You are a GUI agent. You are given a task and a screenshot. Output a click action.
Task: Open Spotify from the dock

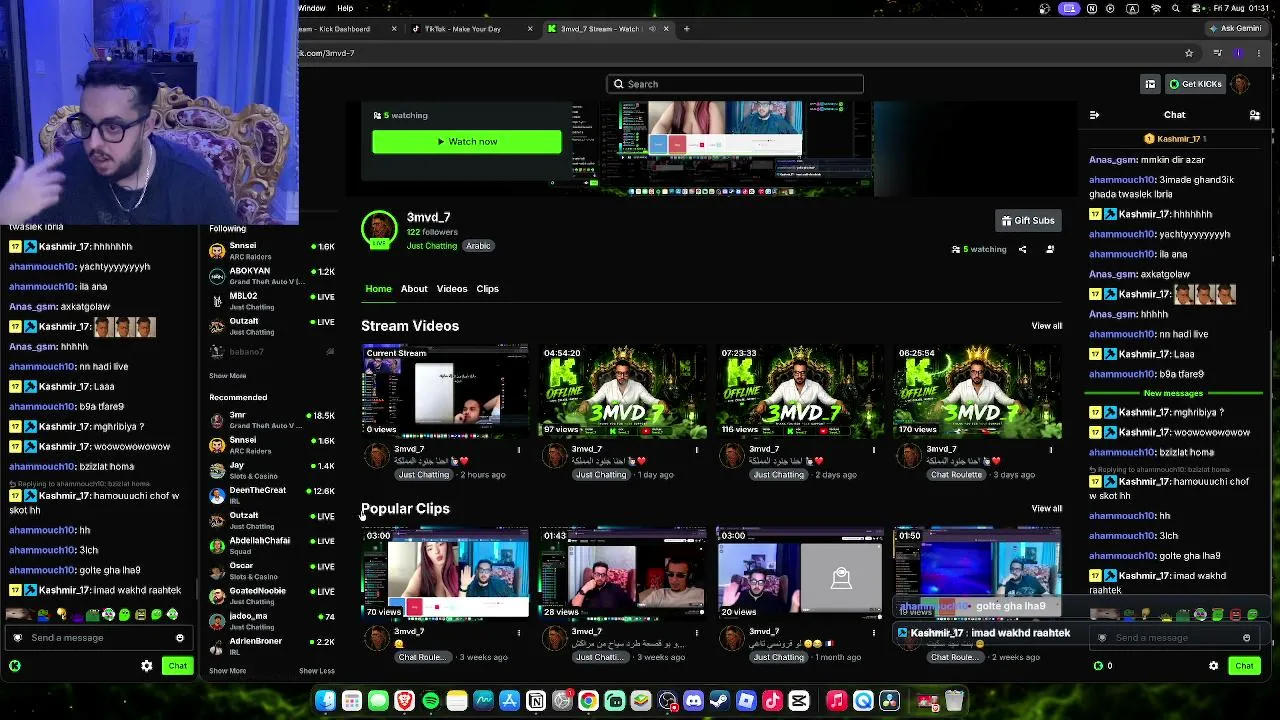point(431,701)
